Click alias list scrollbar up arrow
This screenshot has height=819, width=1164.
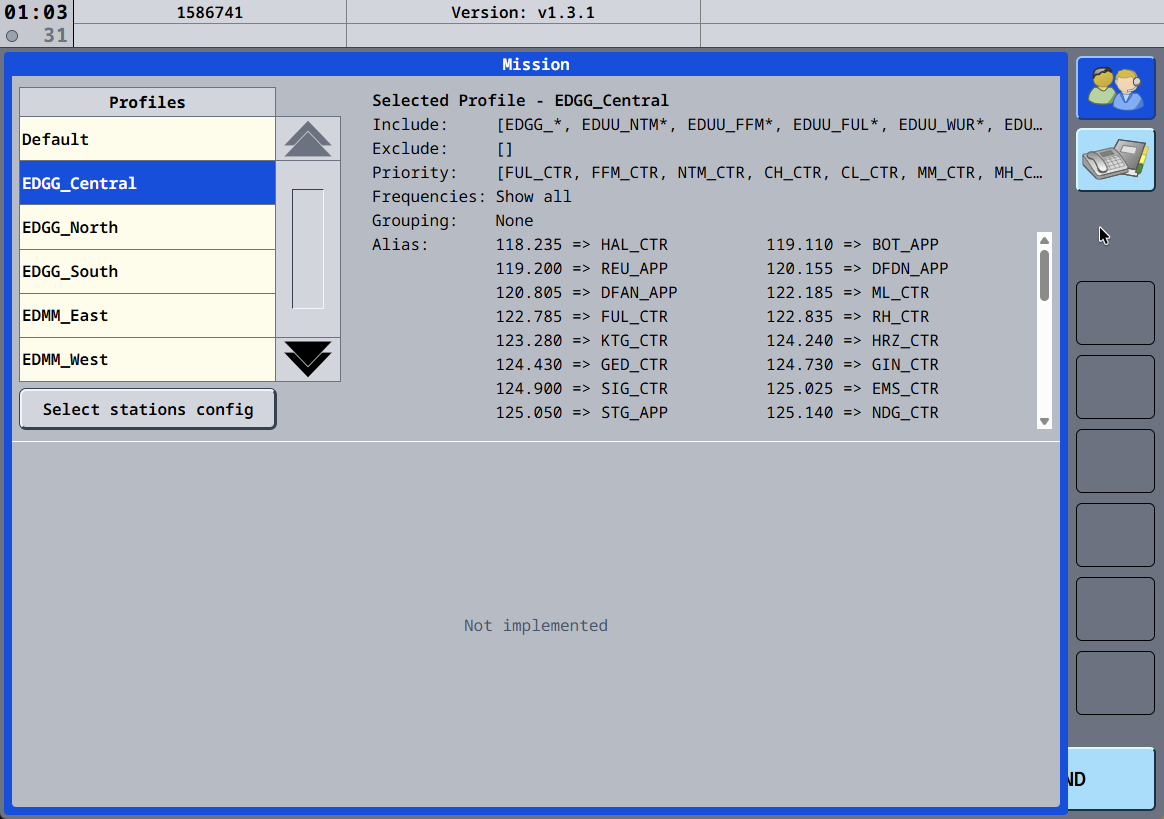click(1044, 241)
